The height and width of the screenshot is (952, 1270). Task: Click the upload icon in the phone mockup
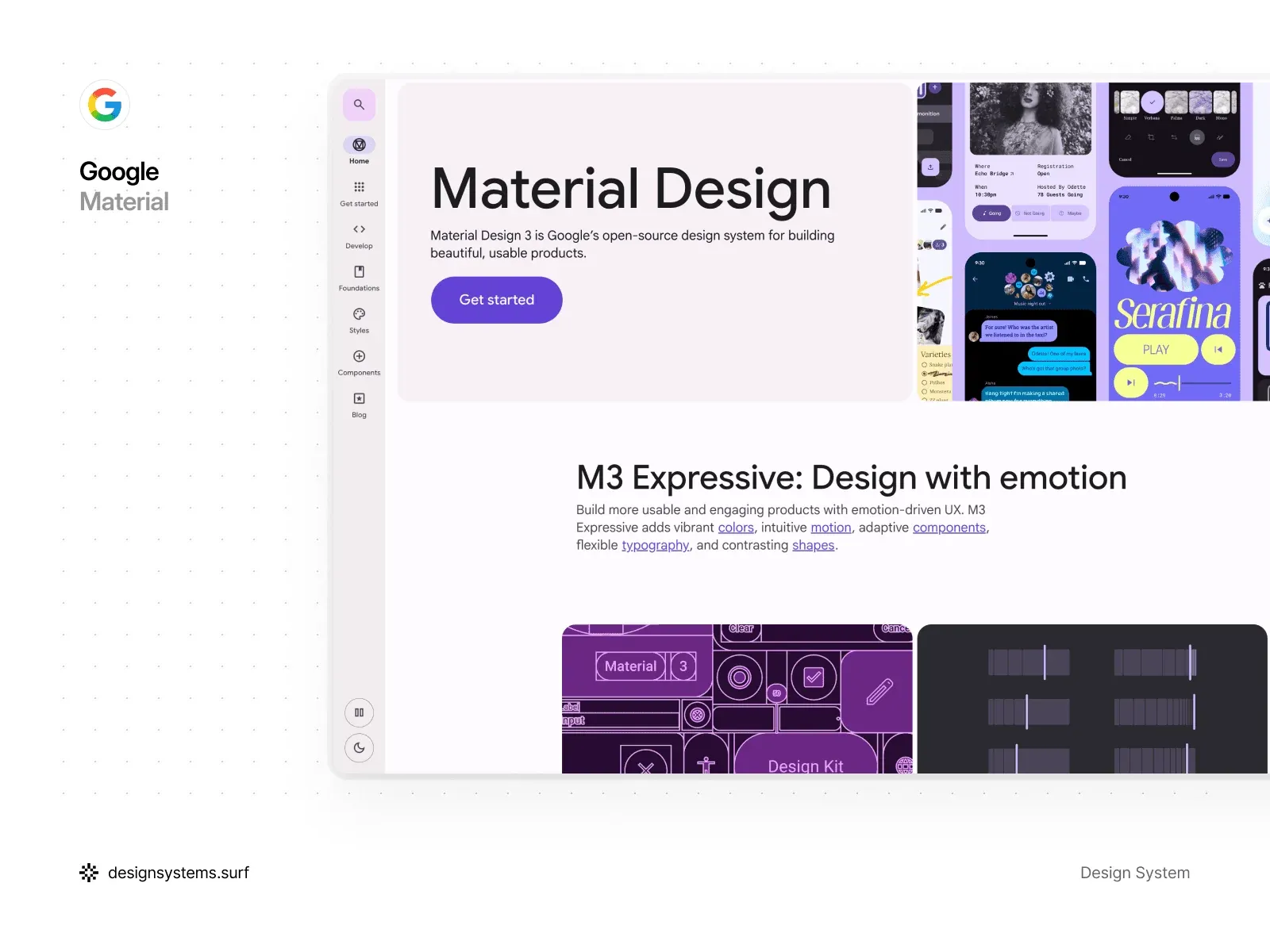coord(930,167)
